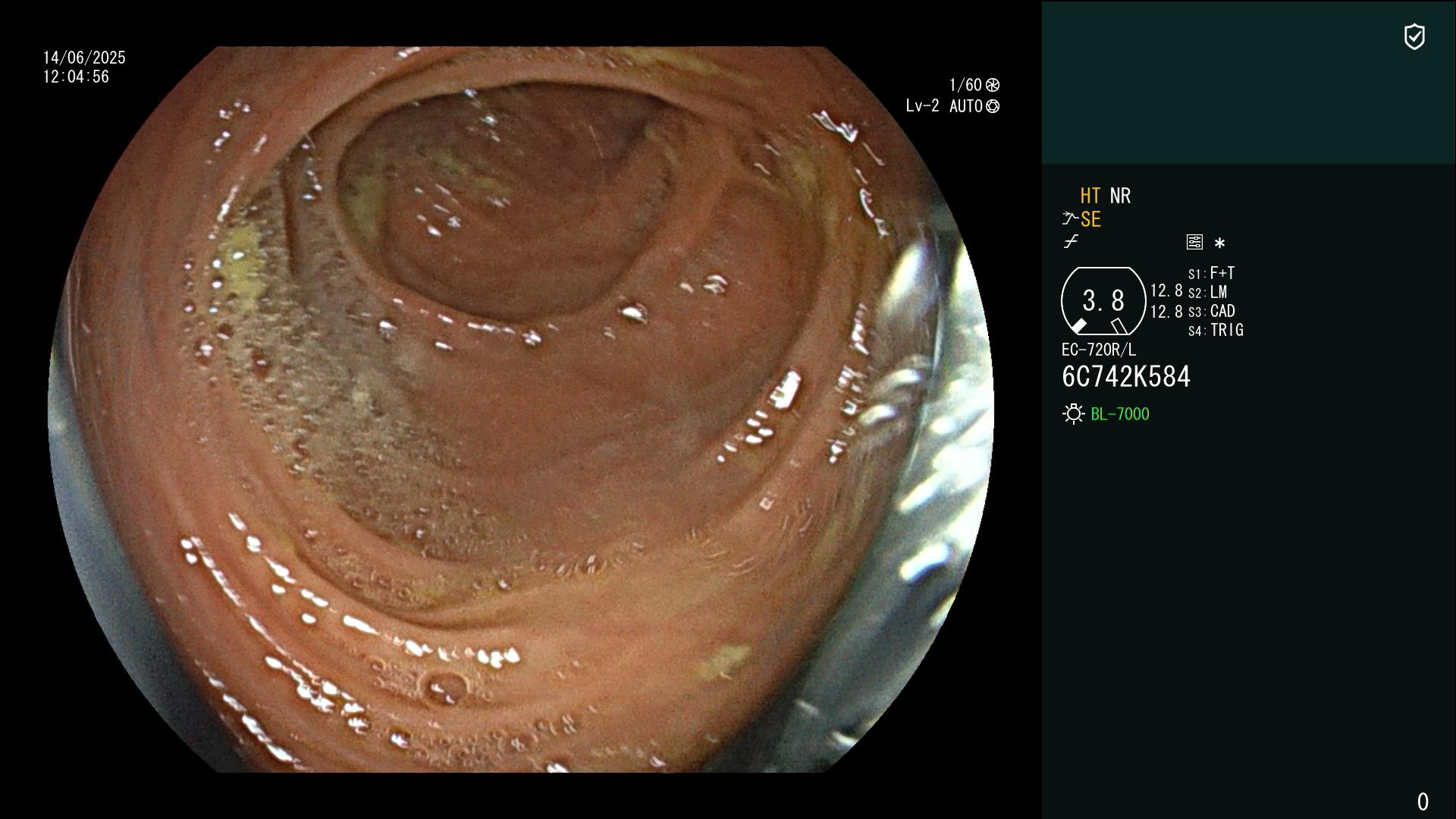Screen dimensions: 1456x819
Task: Click the scope tip diagram showing 3.8
Action: click(1103, 301)
